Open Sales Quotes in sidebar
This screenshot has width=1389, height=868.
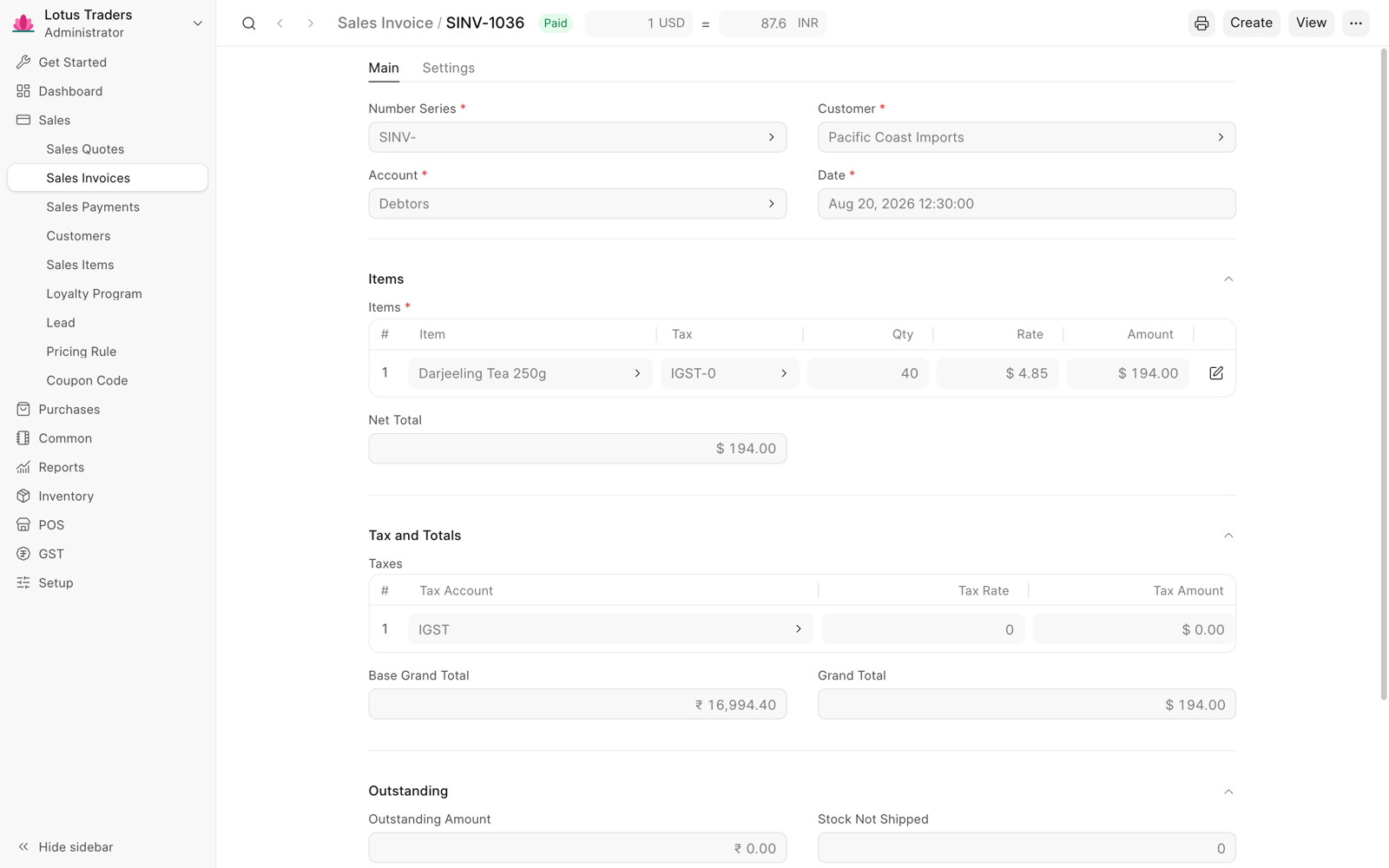point(108,149)
